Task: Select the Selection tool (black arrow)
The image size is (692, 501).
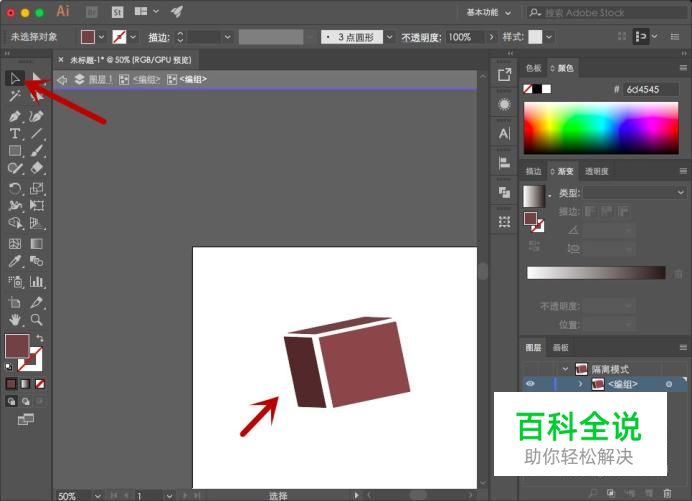Action: (x=15, y=78)
